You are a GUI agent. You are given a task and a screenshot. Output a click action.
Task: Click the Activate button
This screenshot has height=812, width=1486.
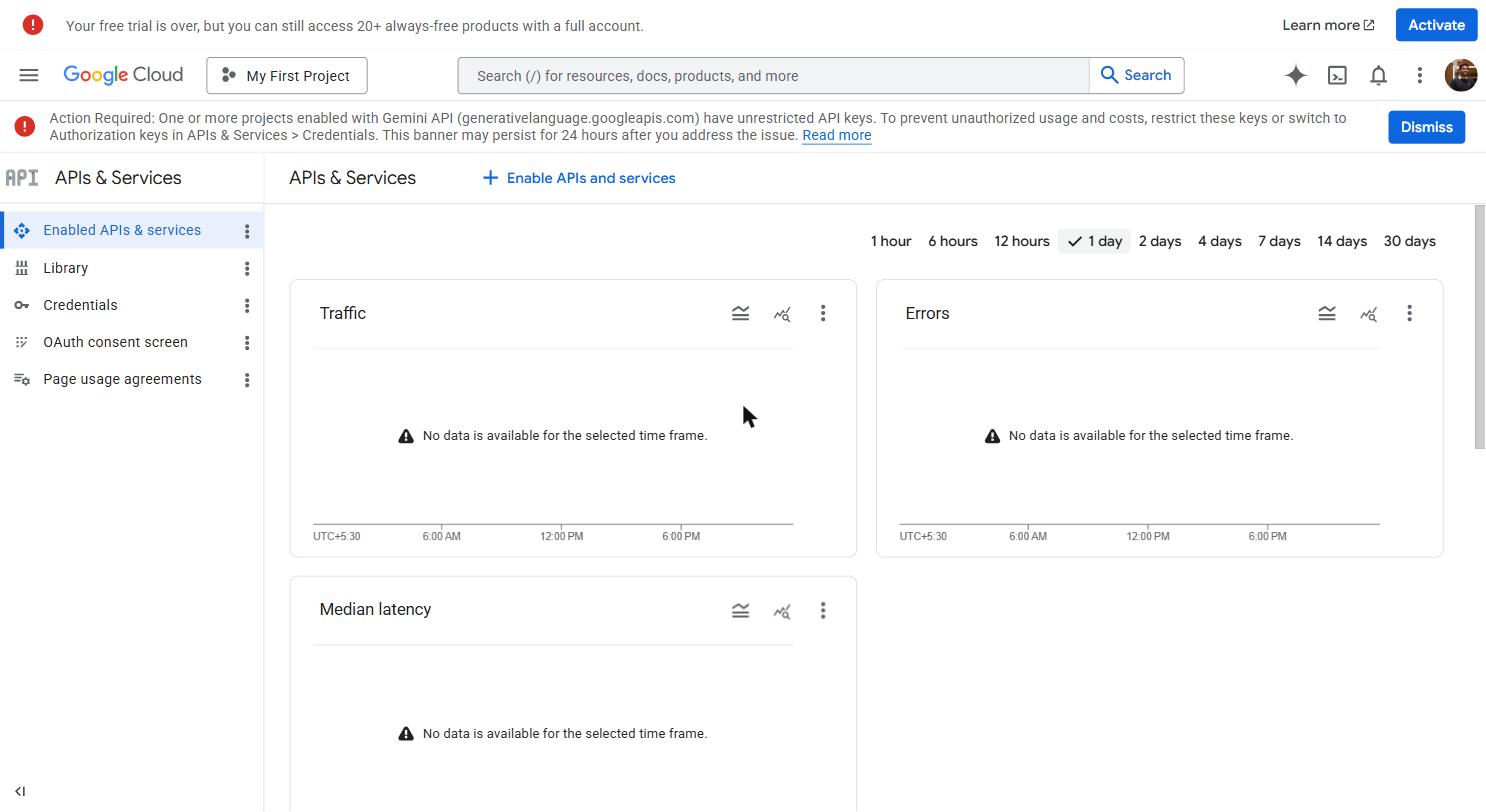pyautogui.click(x=1436, y=25)
